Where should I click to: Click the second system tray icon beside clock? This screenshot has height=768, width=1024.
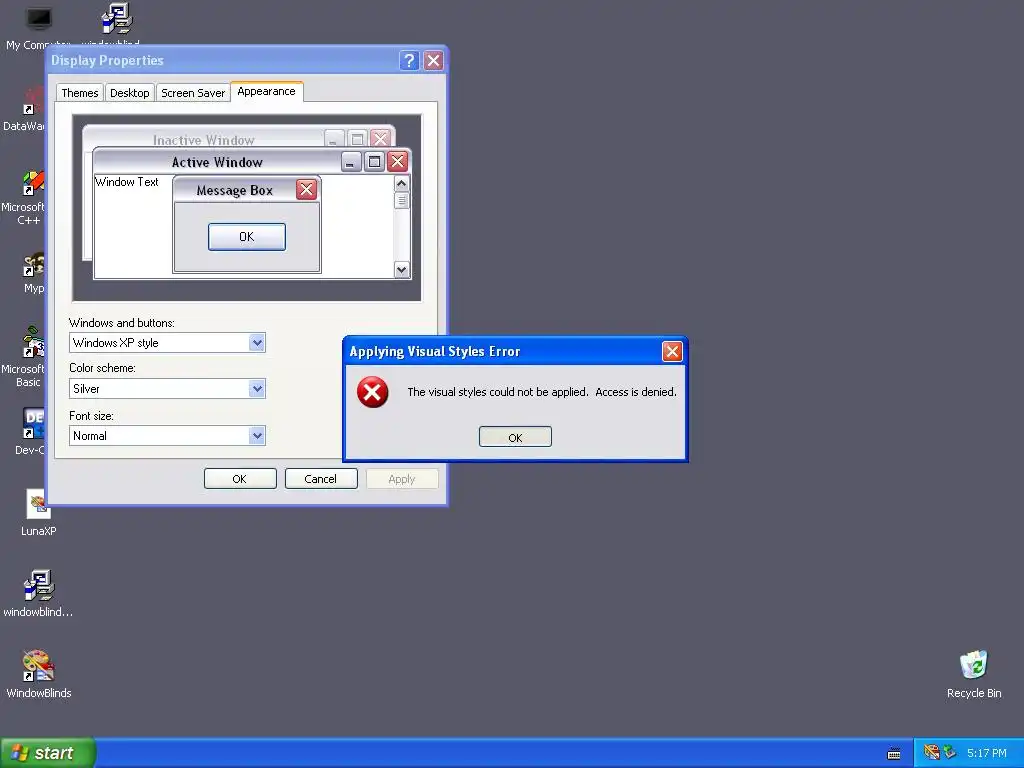coord(950,753)
